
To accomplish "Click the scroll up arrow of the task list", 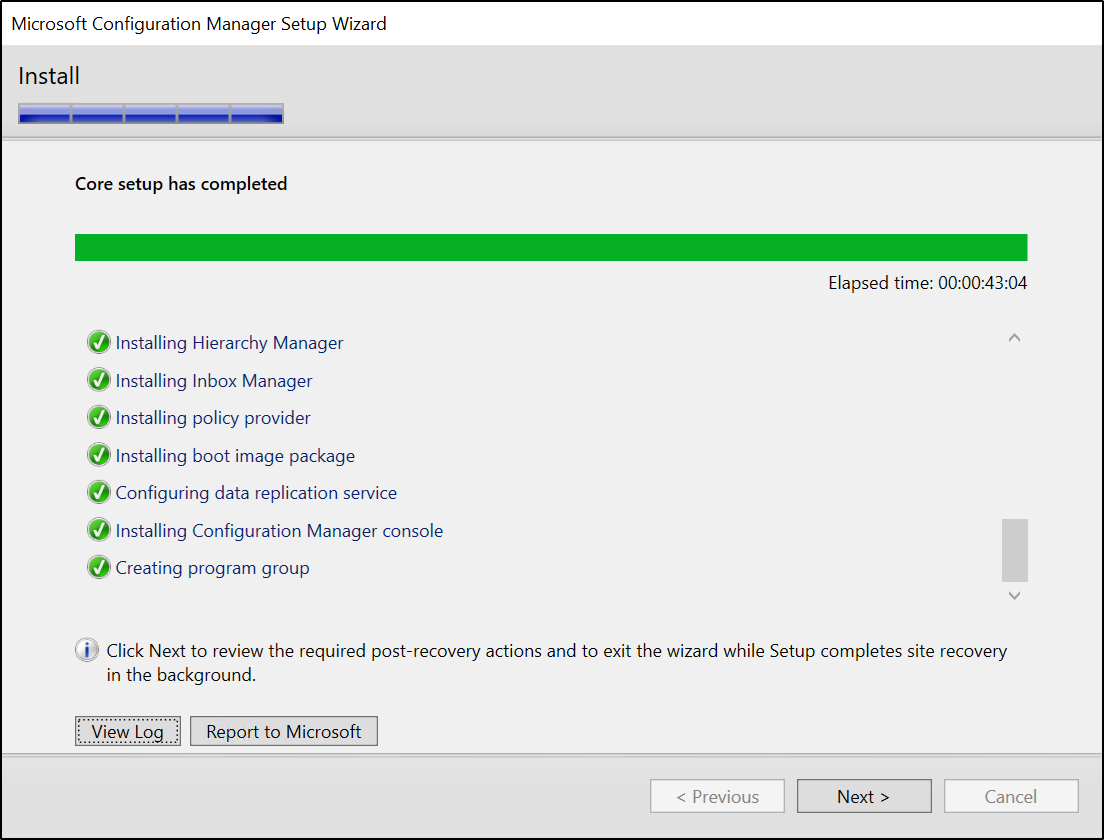I will [x=1015, y=338].
